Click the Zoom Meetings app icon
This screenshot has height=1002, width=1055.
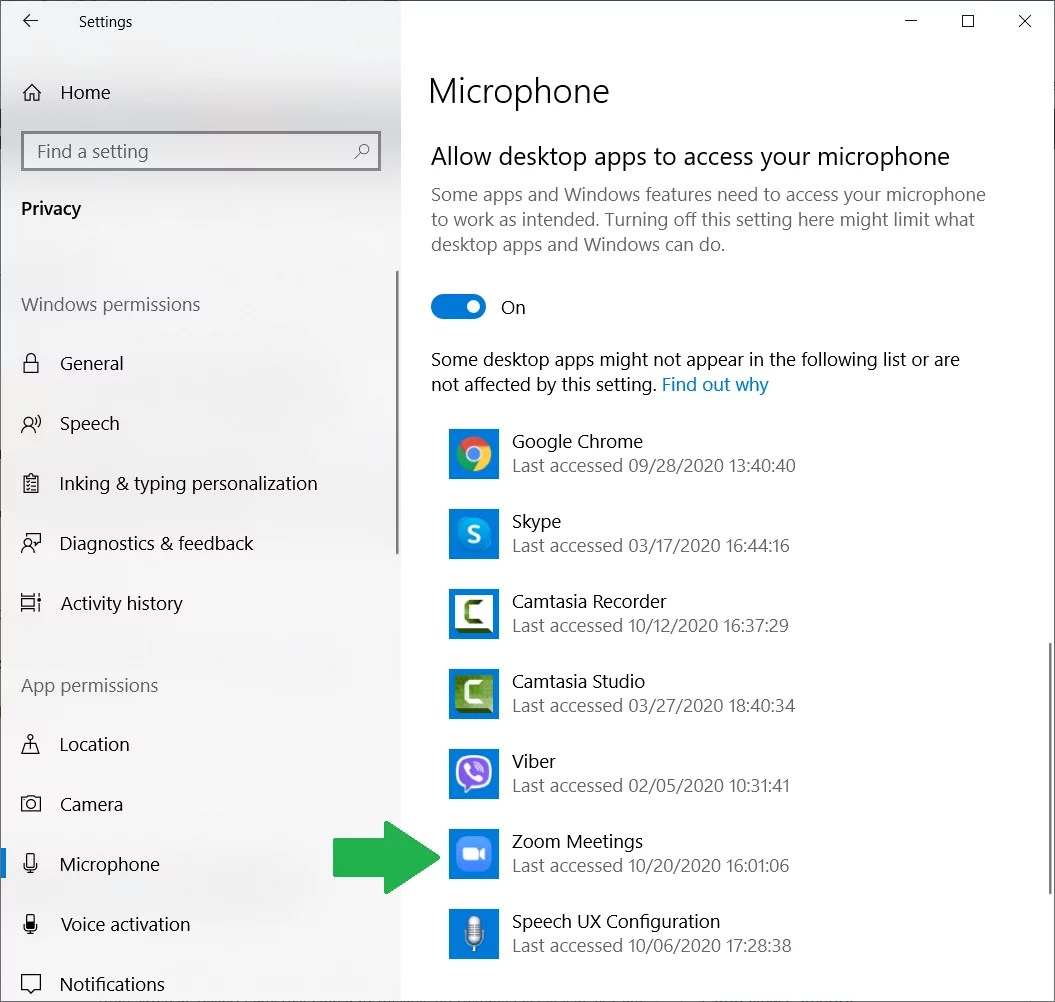tap(474, 854)
